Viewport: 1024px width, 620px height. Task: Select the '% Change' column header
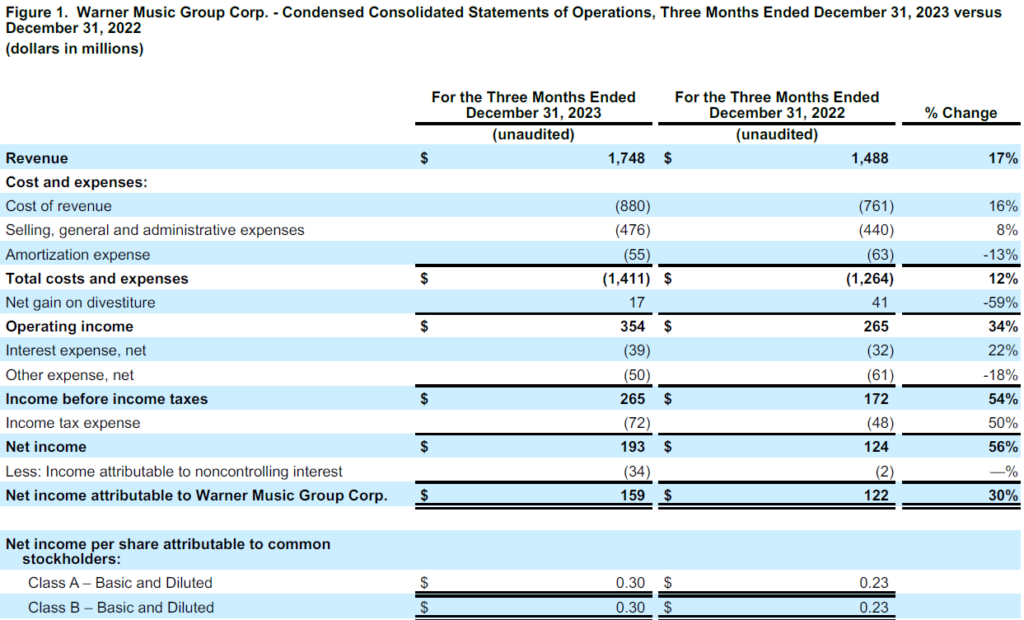pyautogui.click(x=961, y=113)
